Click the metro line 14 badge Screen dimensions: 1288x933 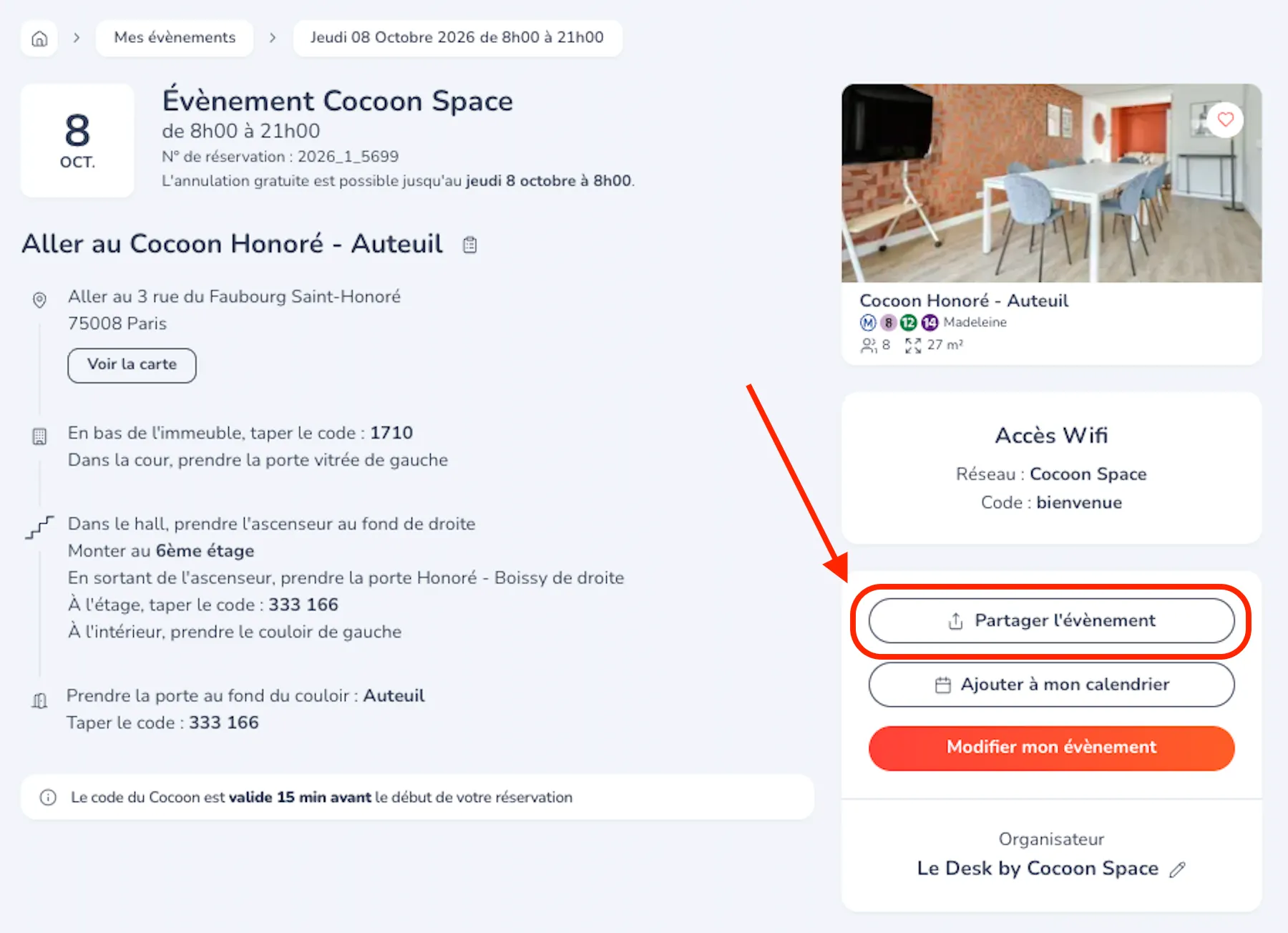coord(929,323)
